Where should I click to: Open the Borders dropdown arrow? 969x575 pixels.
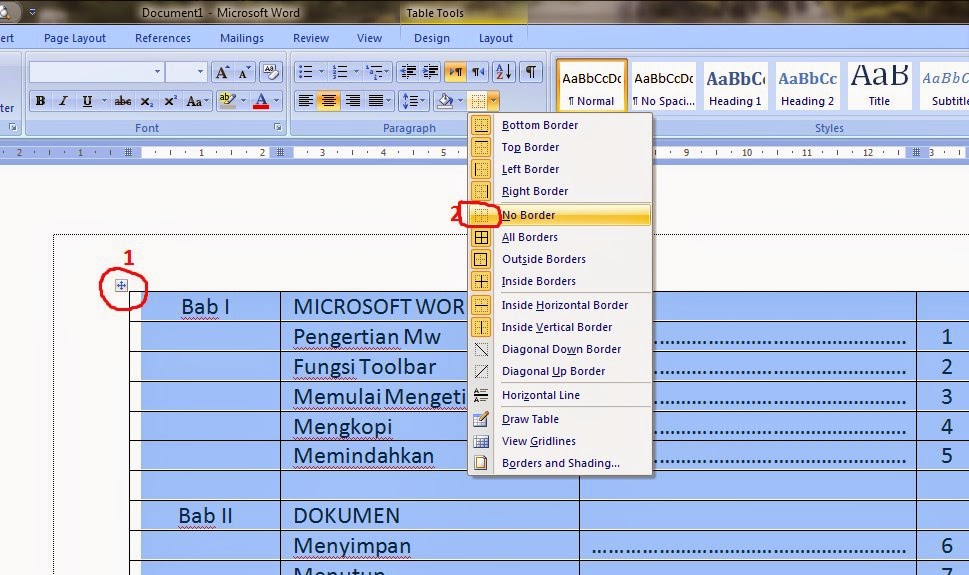(493, 101)
